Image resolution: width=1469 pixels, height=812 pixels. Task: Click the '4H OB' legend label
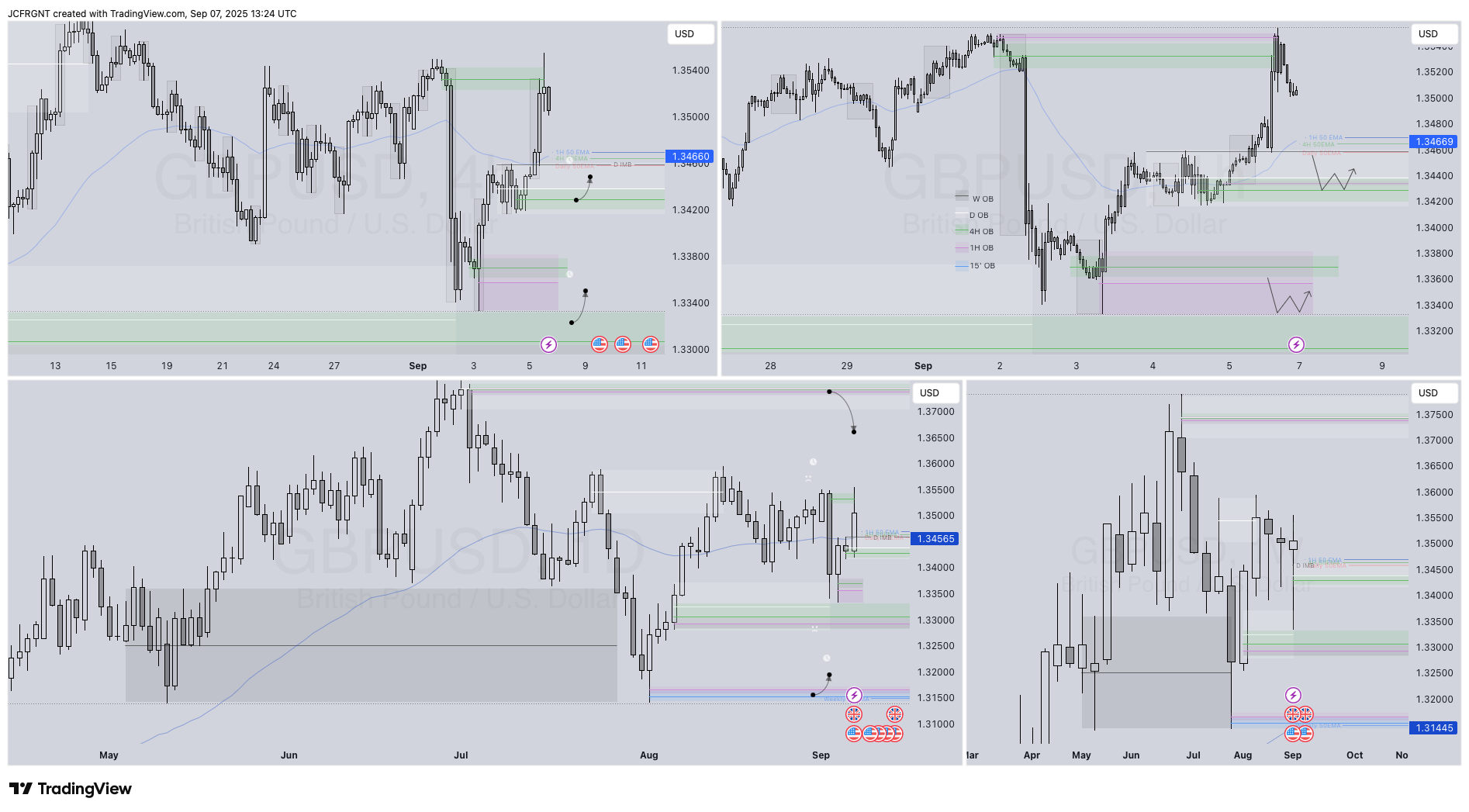pos(981,232)
